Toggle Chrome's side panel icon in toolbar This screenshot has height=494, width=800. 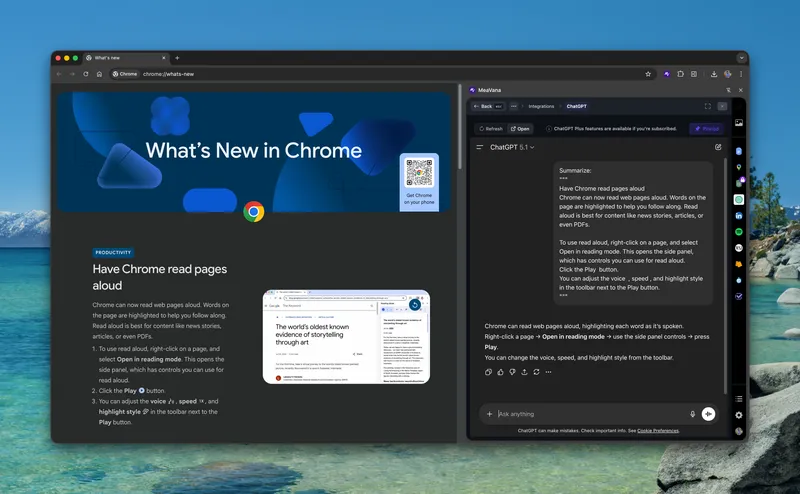[x=694, y=74]
